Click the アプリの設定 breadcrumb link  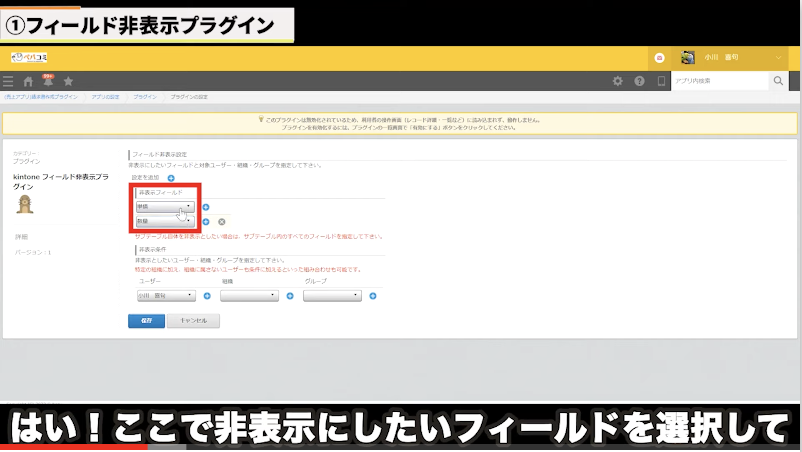pos(105,97)
